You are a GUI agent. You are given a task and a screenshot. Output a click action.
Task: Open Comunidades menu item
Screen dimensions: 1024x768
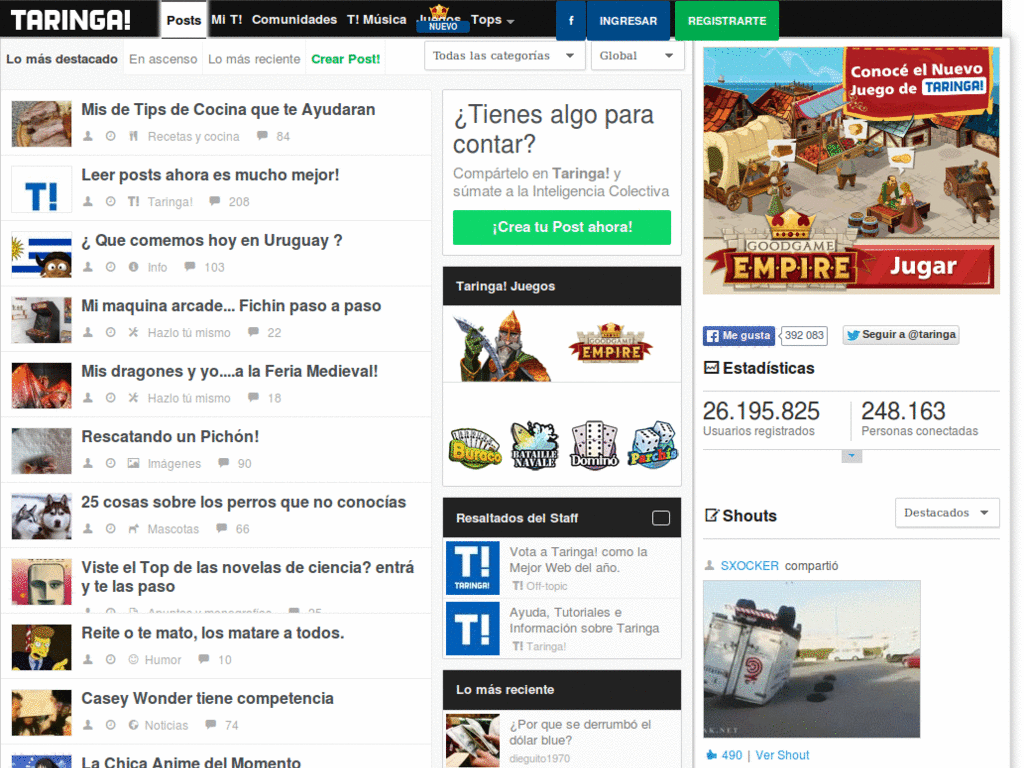(x=295, y=20)
